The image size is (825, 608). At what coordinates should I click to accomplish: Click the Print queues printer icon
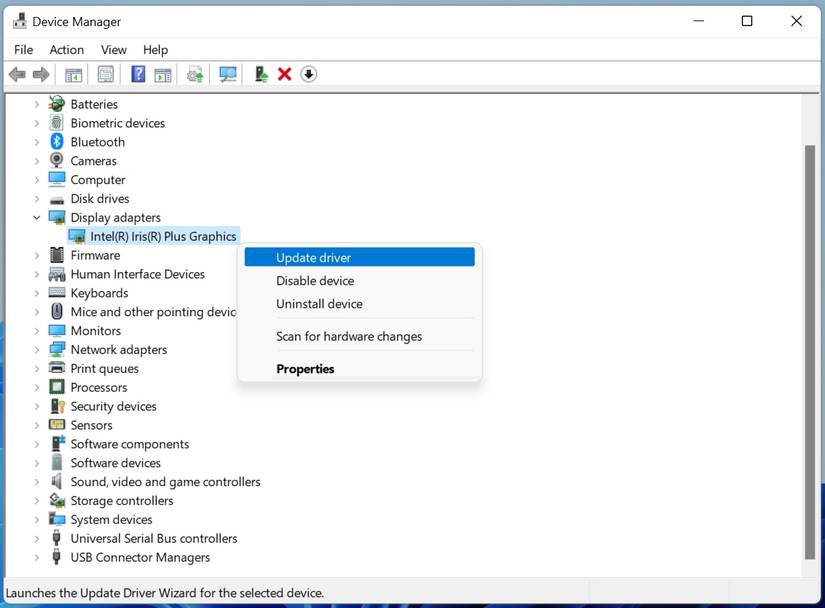click(57, 368)
